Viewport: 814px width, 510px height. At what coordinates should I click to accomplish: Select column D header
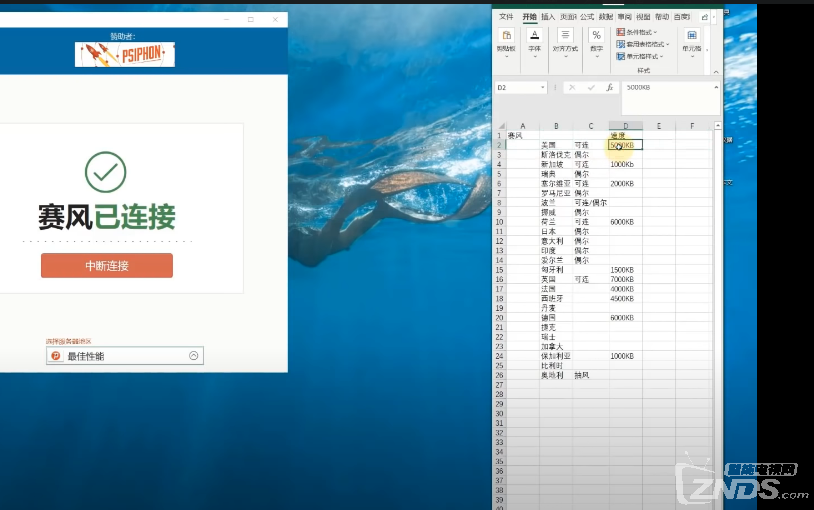click(626, 126)
